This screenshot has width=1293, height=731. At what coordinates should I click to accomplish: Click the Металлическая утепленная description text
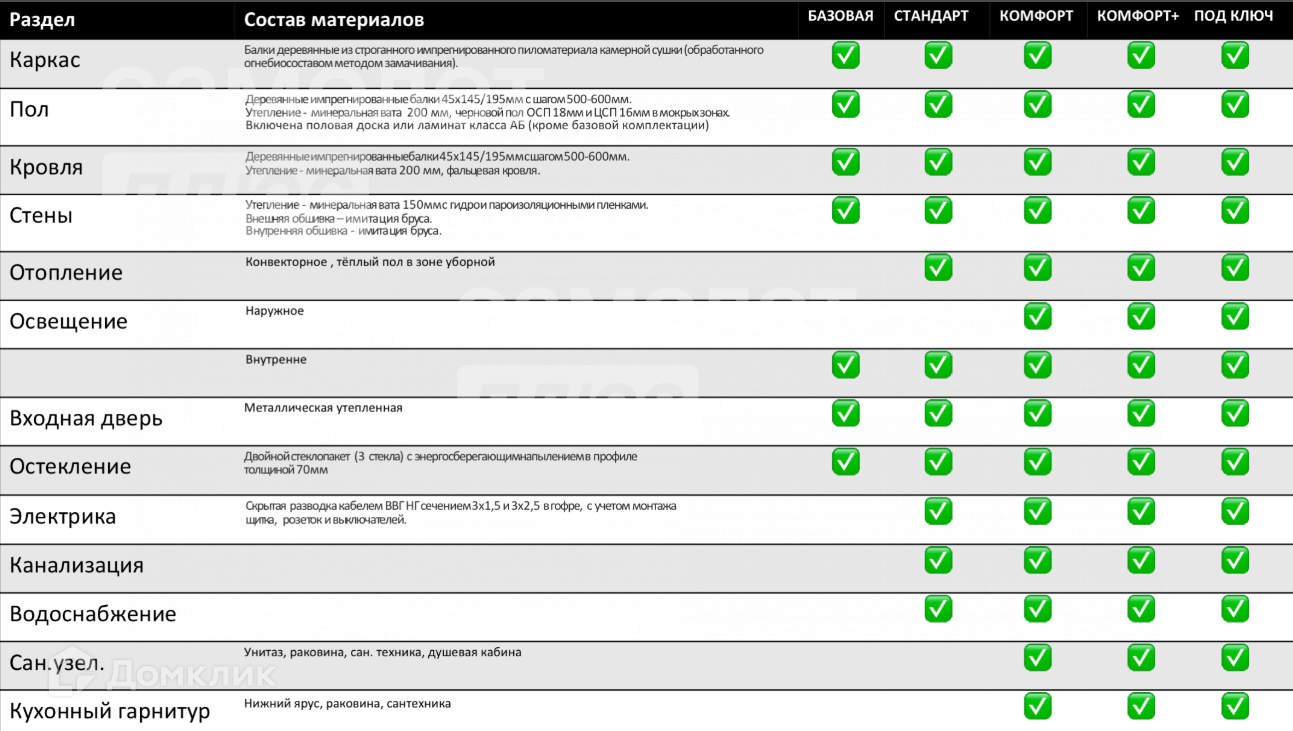click(323, 408)
